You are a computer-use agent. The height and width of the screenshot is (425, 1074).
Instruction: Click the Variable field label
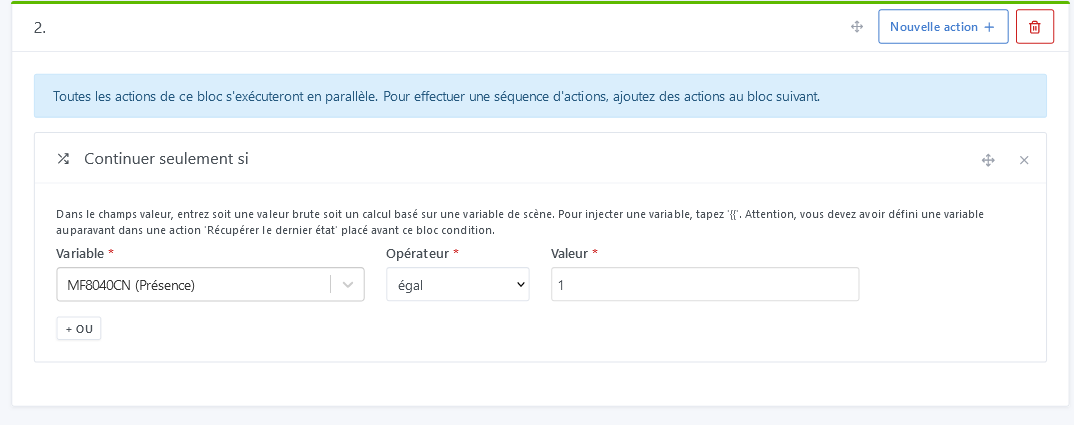point(80,253)
